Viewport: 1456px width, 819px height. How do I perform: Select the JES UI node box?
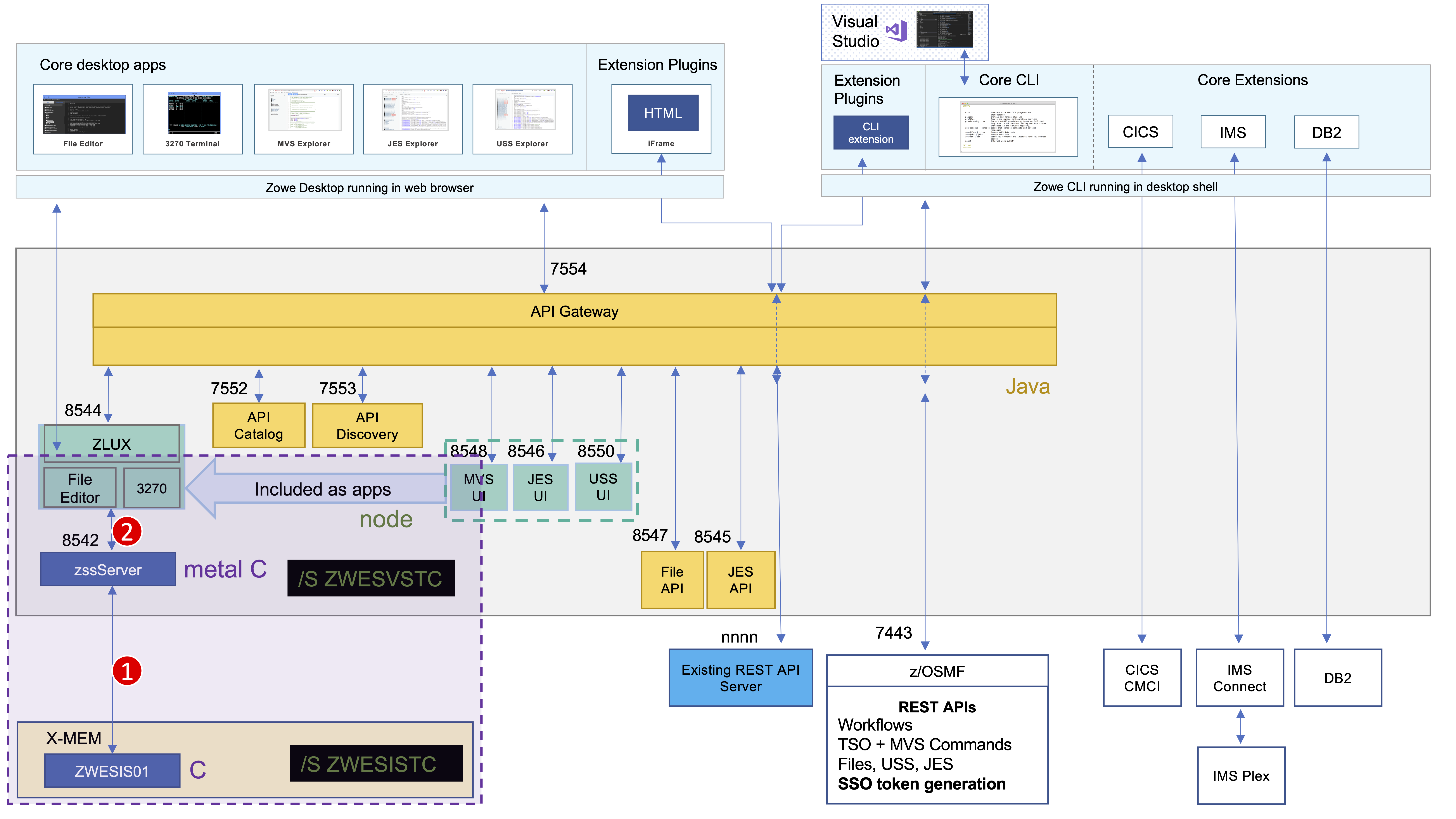pos(540,487)
